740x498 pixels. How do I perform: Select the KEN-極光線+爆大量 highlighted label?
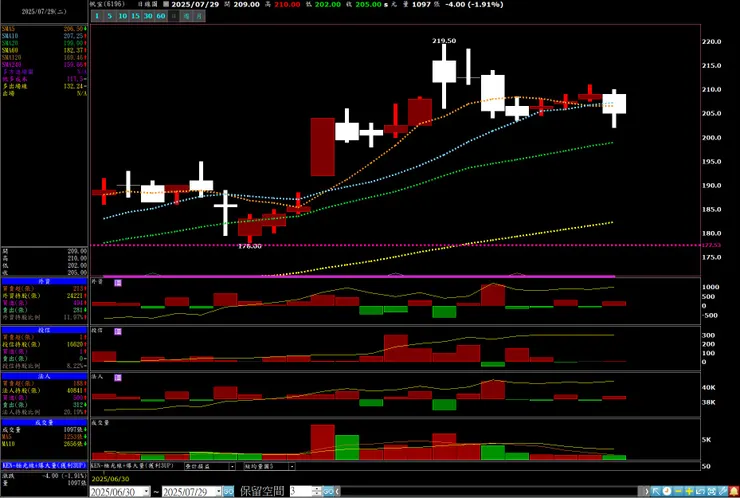tap(44, 465)
